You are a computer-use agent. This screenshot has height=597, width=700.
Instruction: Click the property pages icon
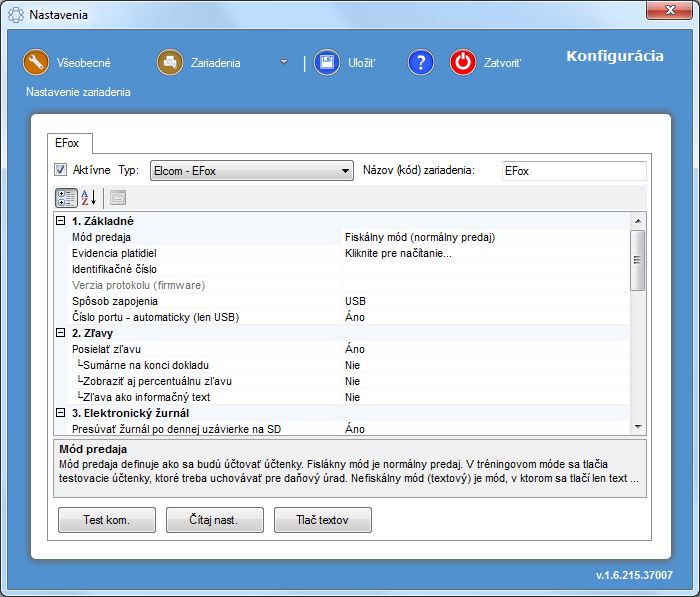118,197
